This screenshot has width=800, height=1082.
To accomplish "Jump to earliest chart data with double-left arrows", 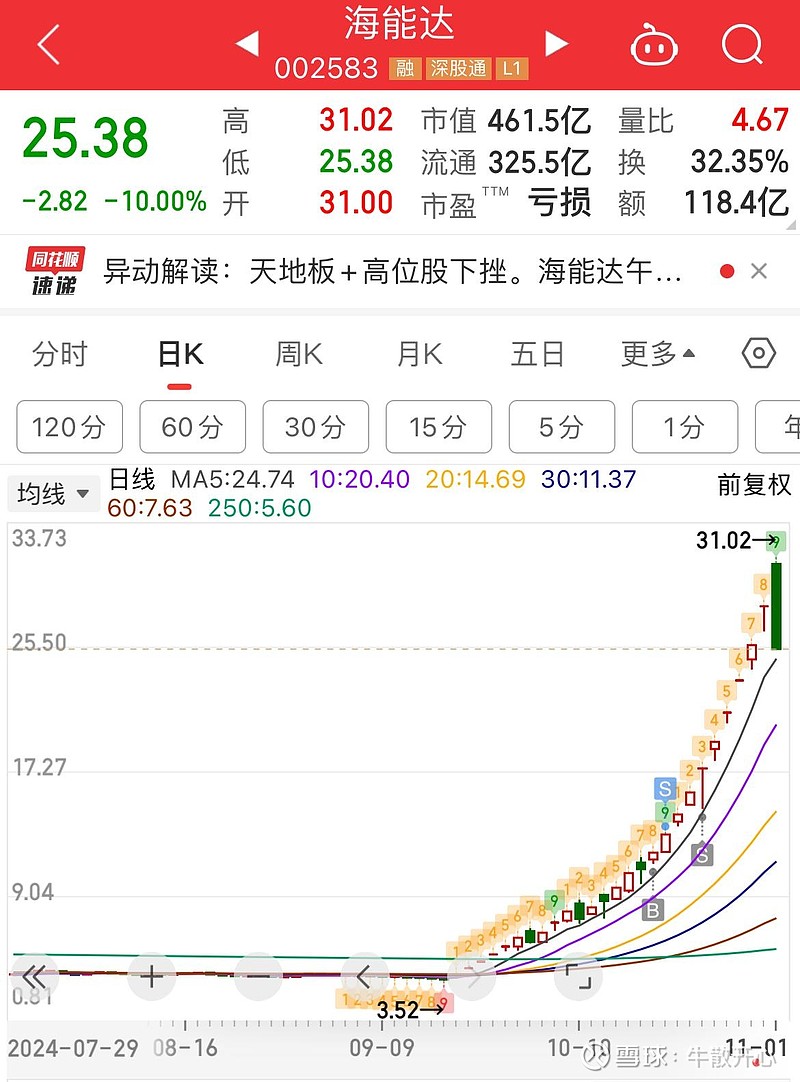I will [x=35, y=976].
